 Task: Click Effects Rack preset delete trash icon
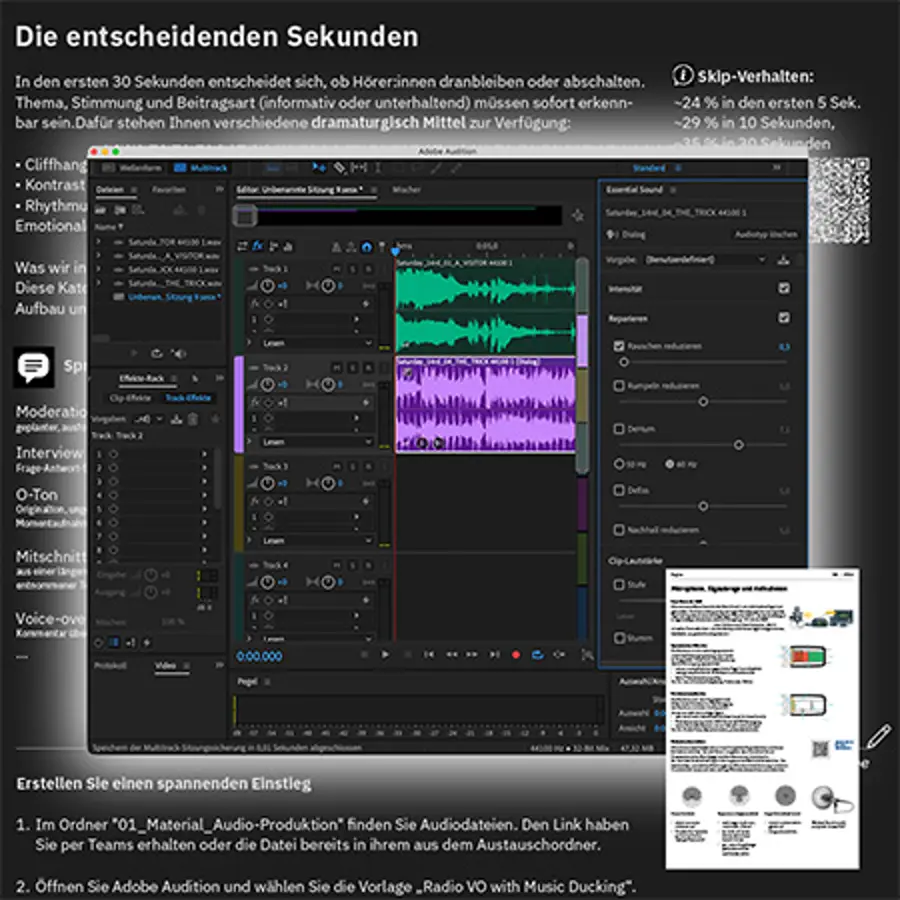(x=193, y=420)
